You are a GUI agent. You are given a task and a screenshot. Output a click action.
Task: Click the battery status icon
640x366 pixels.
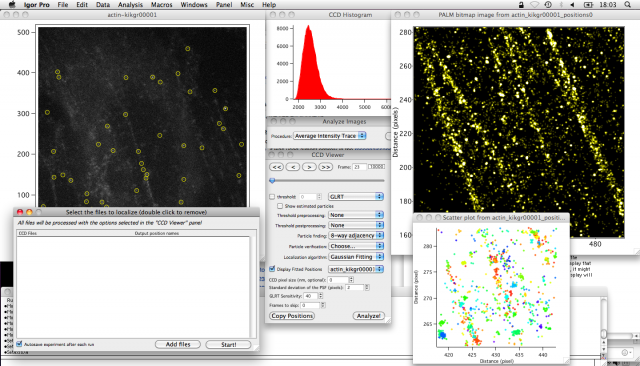click(588, 4)
